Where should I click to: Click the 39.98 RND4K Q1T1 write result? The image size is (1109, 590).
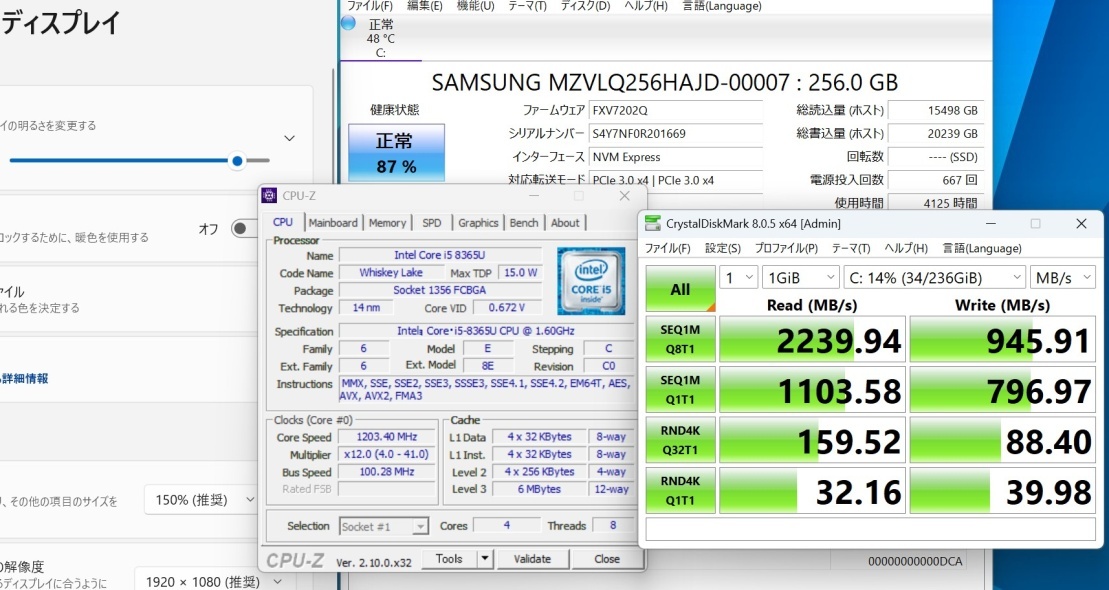coord(1002,490)
